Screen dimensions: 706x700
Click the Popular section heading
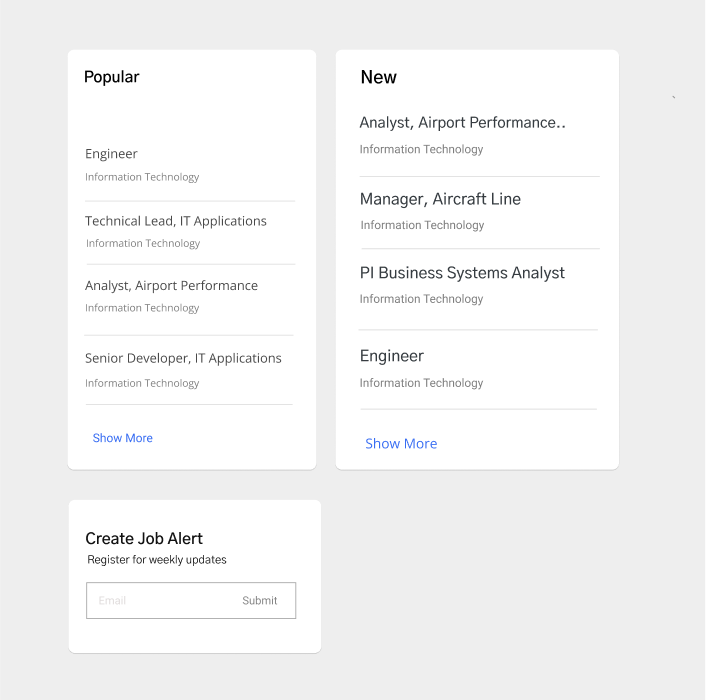pyautogui.click(x=112, y=77)
